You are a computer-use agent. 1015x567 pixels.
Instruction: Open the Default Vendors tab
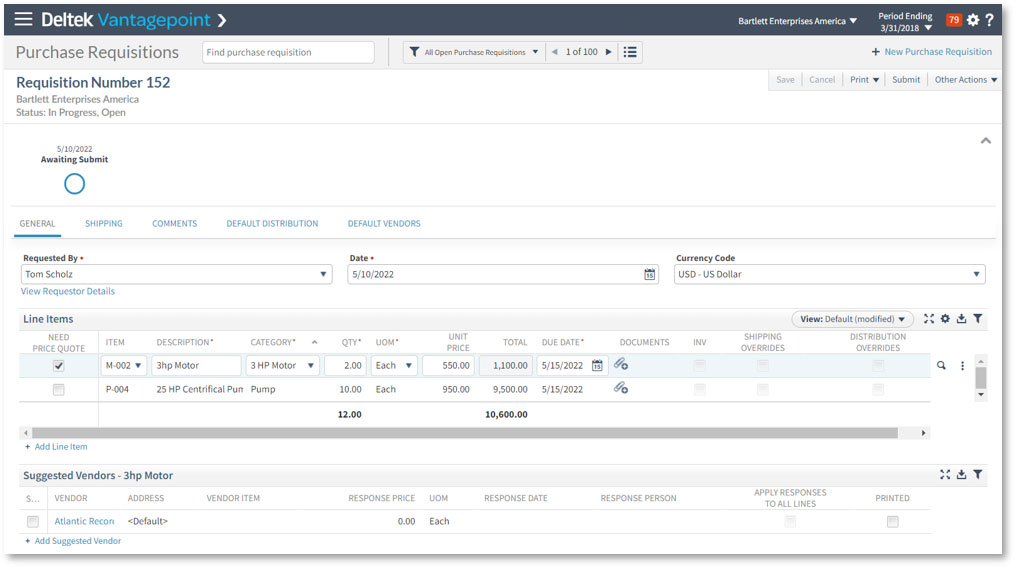point(384,224)
